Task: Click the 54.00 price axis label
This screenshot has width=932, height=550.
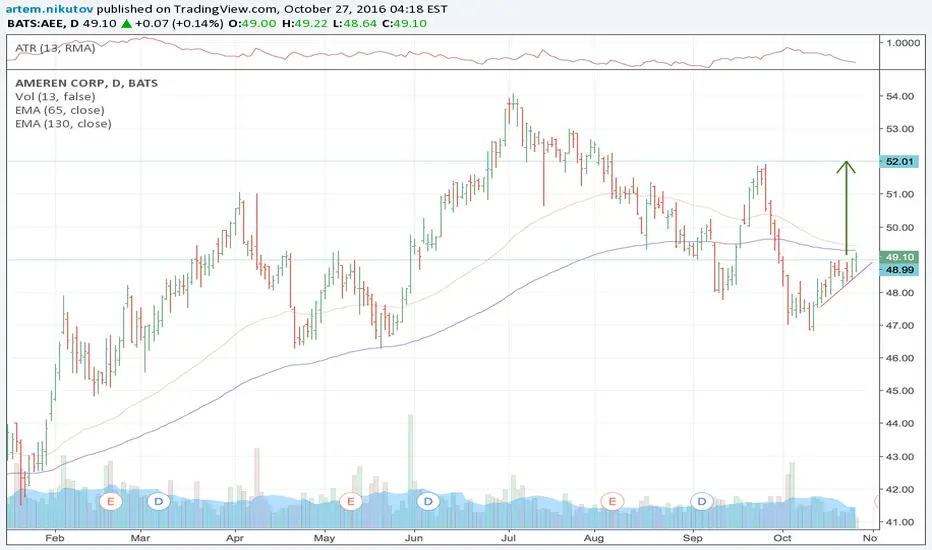Action: click(x=900, y=96)
